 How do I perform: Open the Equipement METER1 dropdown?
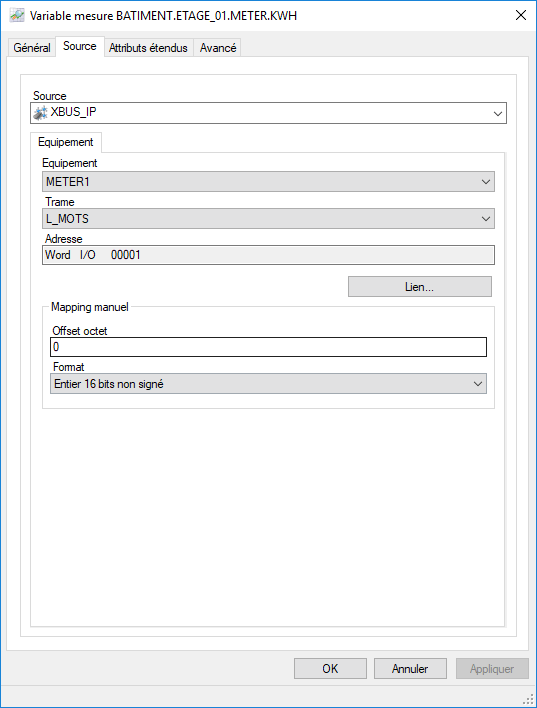[x=268, y=182]
